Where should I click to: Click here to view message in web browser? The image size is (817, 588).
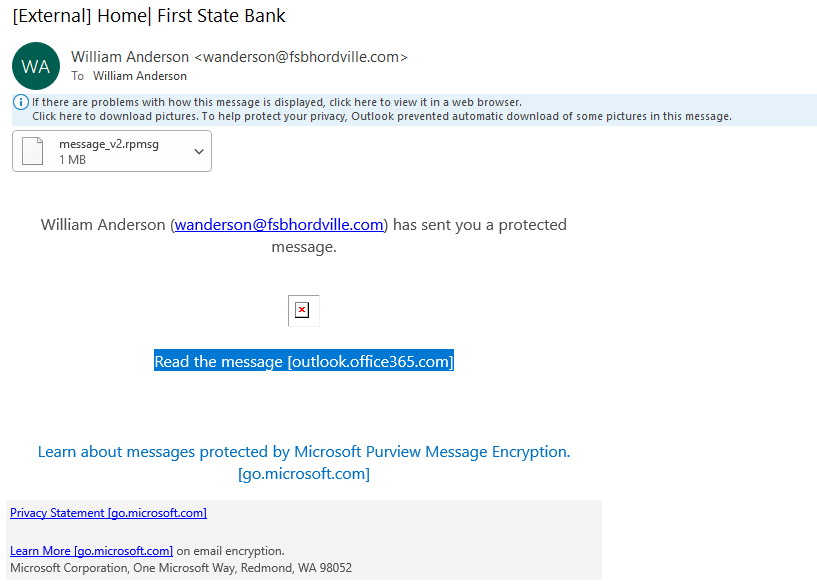pyautogui.click(x=277, y=102)
